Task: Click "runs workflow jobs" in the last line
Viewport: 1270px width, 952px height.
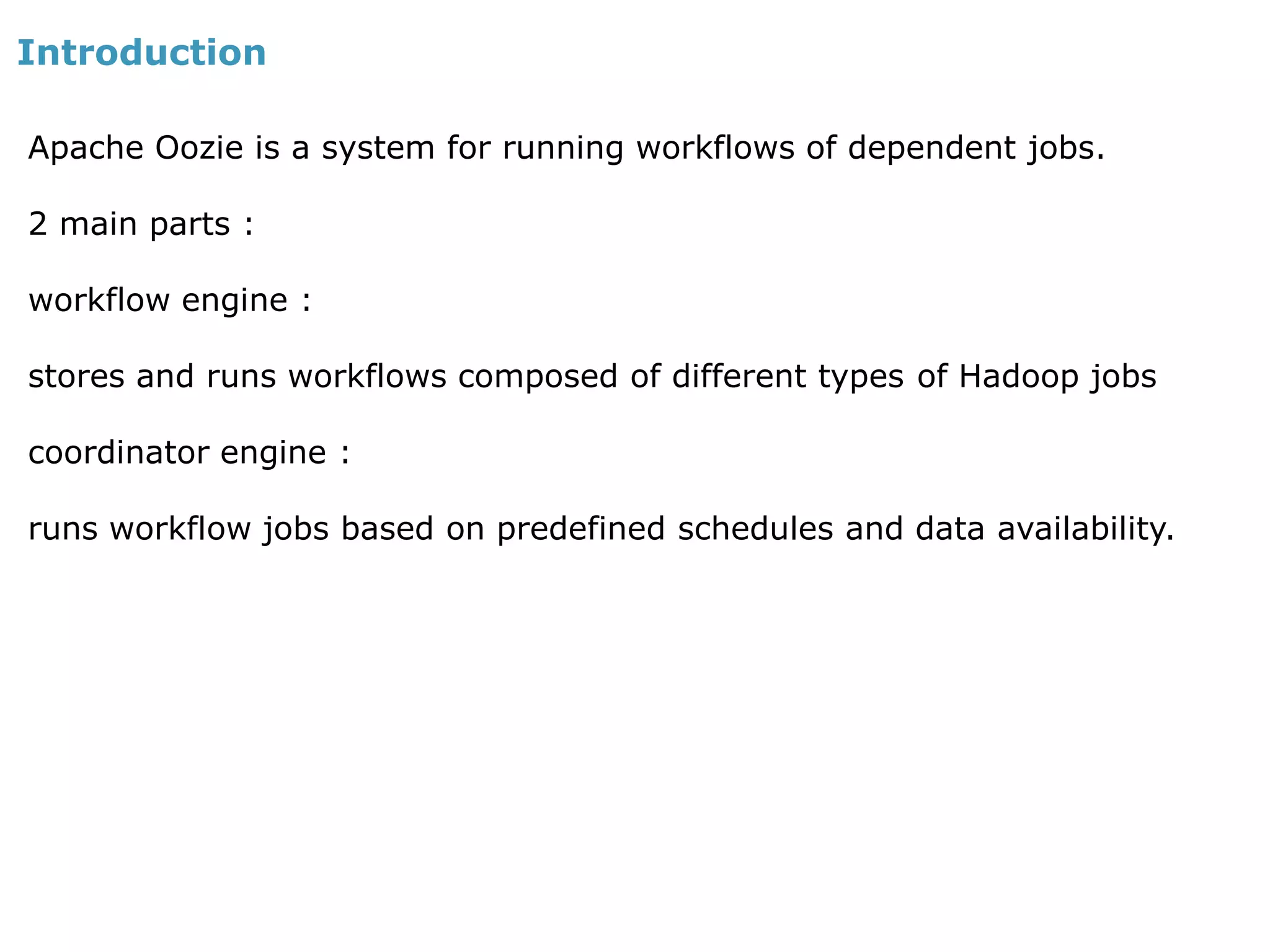Action: pyautogui.click(x=178, y=530)
